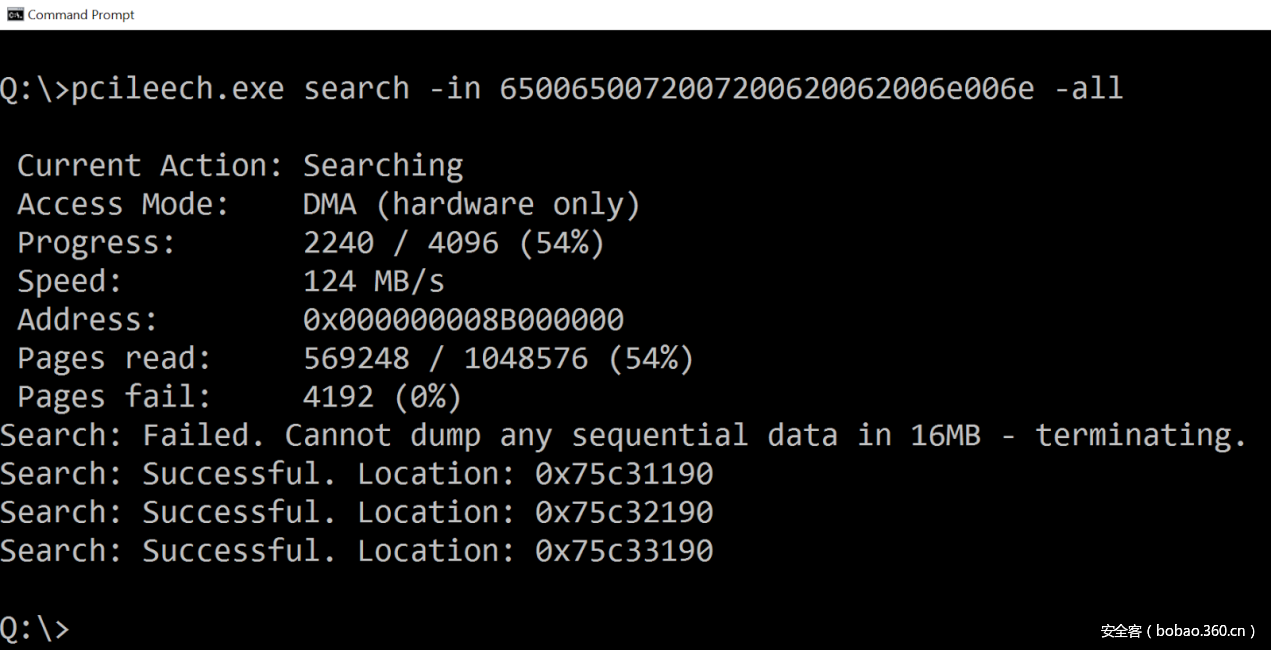Click the final Q:\> prompt
Screen dimensions: 1271x650
(x=35, y=629)
